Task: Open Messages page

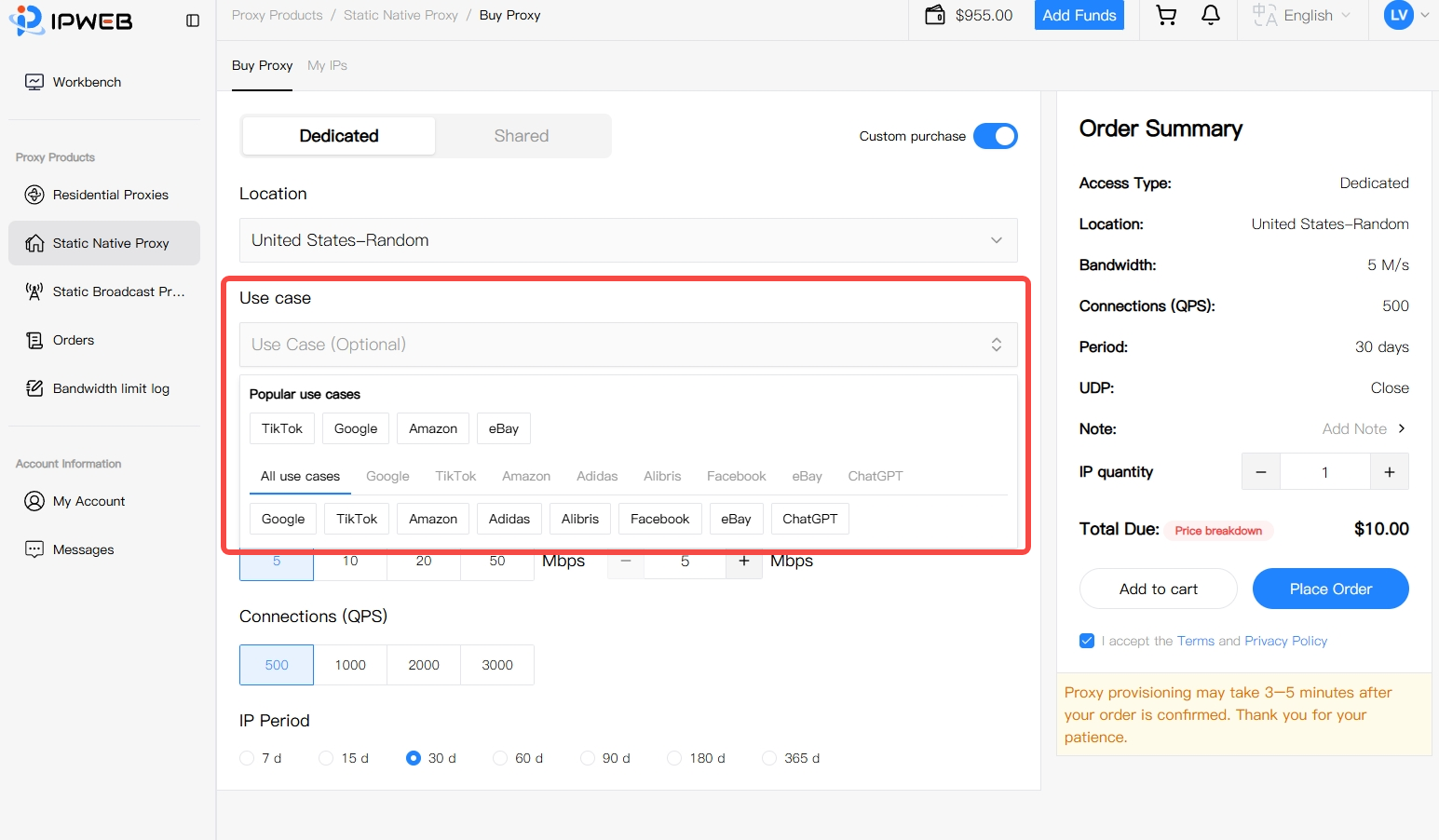Action: click(x=104, y=549)
